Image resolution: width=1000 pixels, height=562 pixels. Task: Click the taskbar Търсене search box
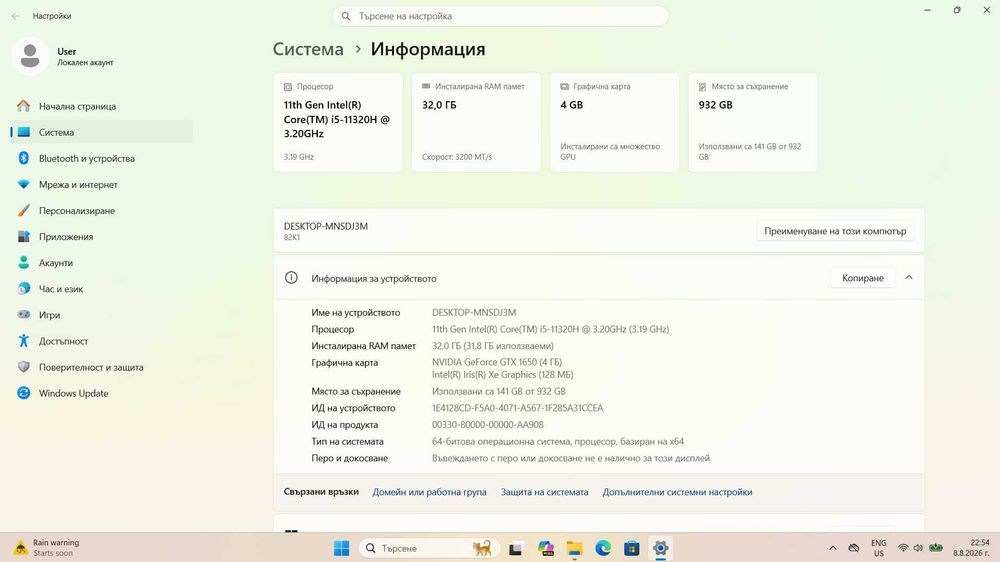pos(430,548)
